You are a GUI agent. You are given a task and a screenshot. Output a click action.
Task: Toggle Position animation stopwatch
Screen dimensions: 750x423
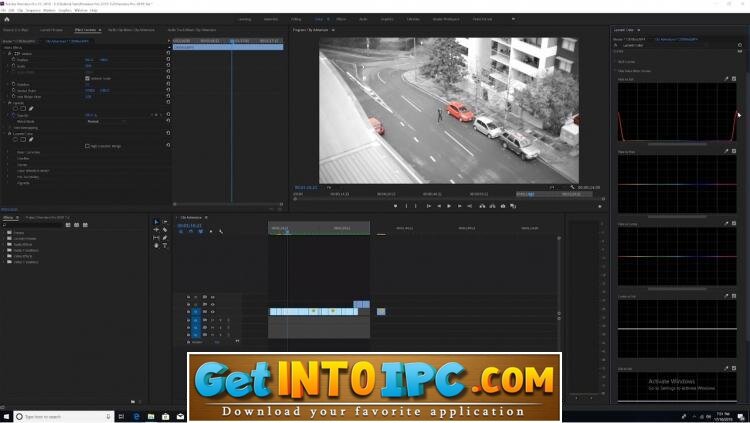(13, 60)
